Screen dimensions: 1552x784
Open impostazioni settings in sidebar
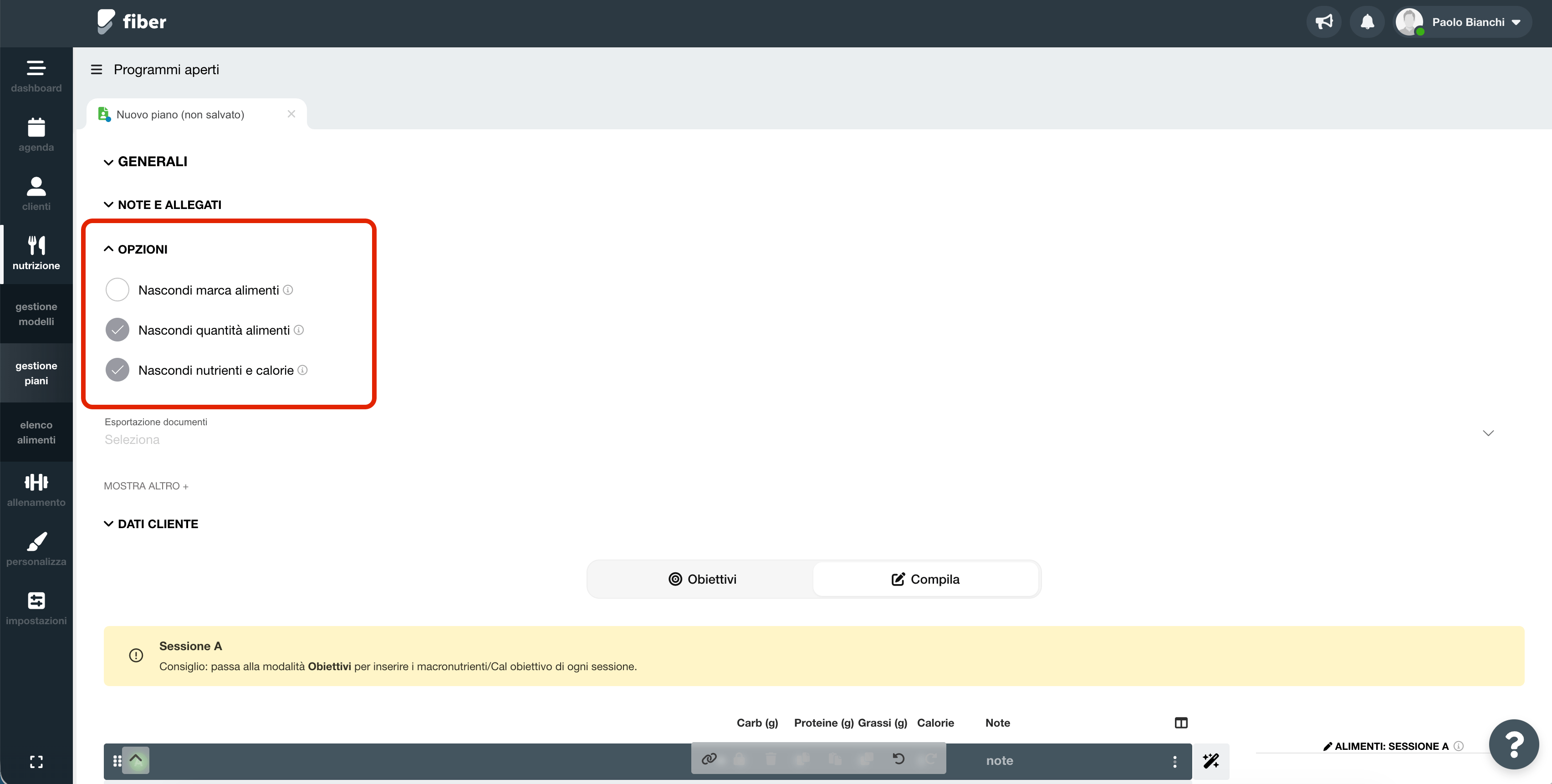pyautogui.click(x=36, y=608)
